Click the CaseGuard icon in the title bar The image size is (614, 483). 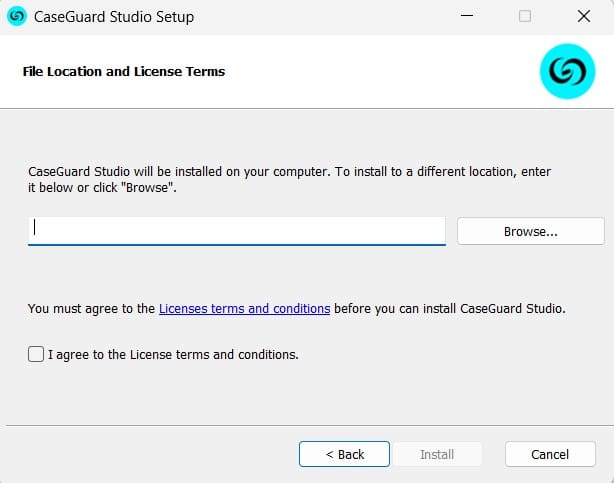coord(17,17)
